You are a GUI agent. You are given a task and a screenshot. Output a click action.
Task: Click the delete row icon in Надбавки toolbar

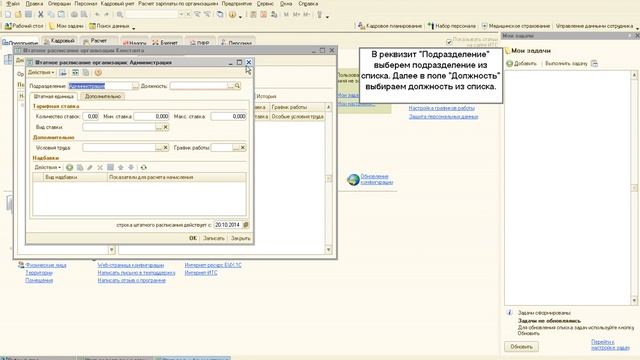[x=100, y=167]
